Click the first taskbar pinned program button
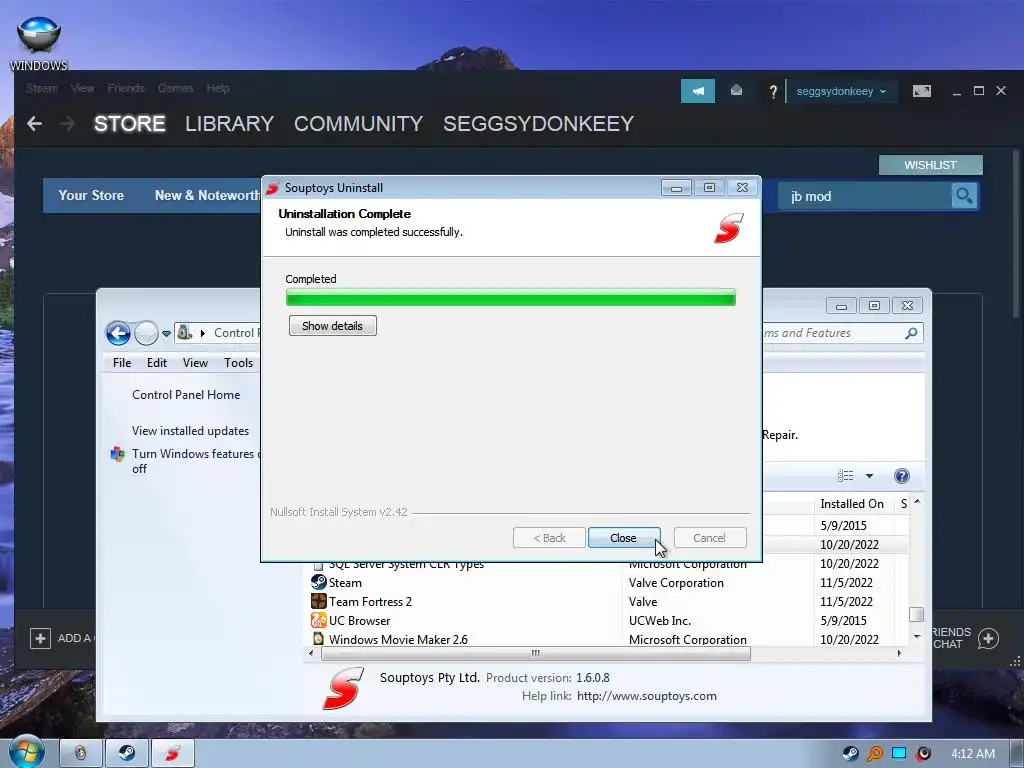The image size is (1024, 768). (x=80, y=754)
